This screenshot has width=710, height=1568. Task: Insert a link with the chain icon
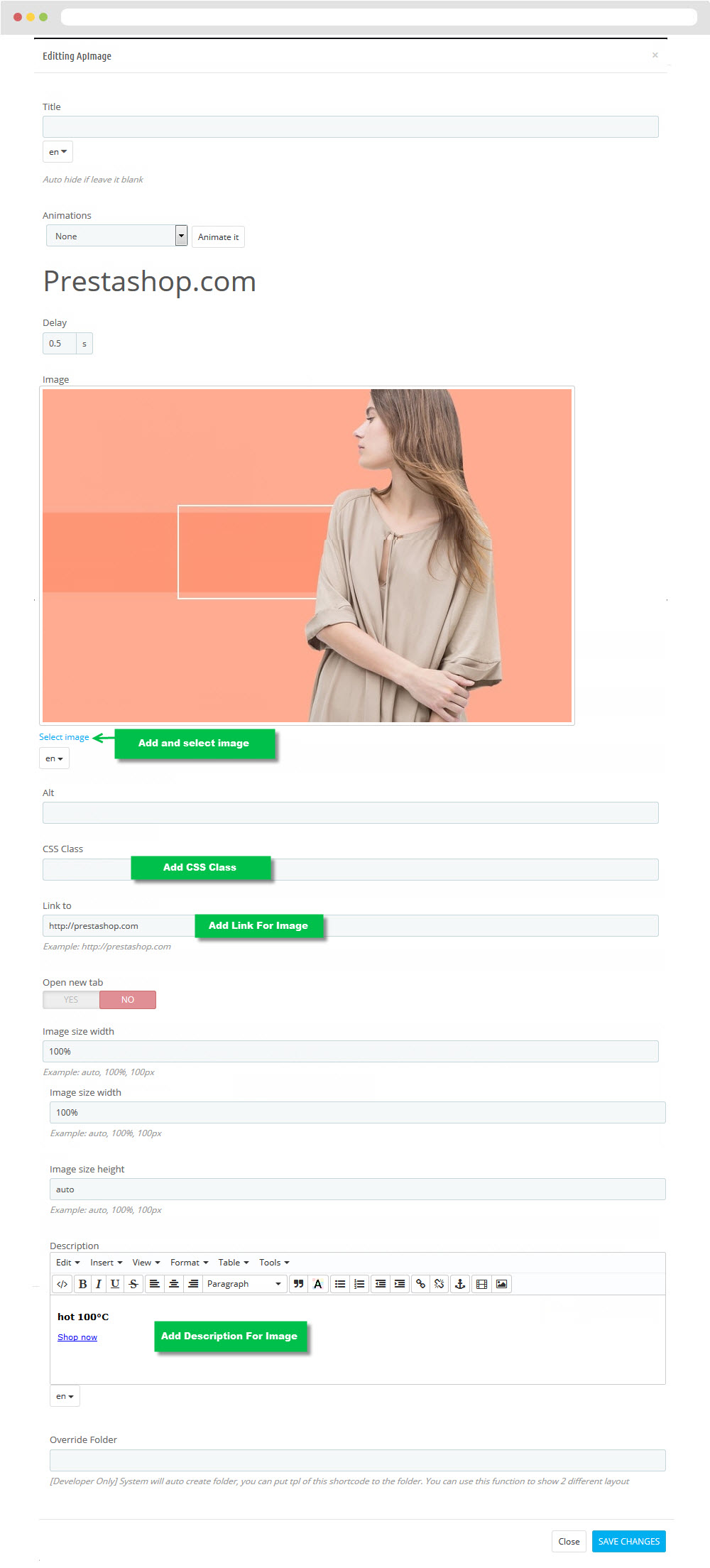point(420,1284)
